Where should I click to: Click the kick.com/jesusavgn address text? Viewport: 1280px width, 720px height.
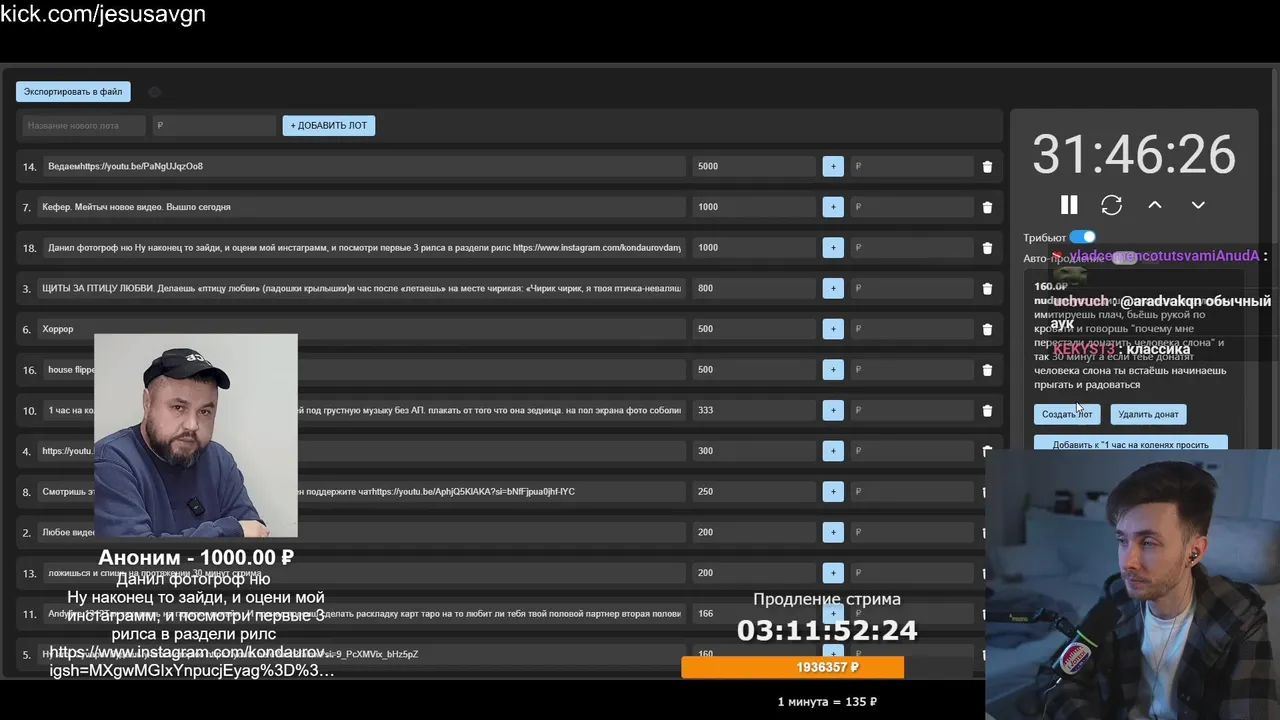[103, 14]
